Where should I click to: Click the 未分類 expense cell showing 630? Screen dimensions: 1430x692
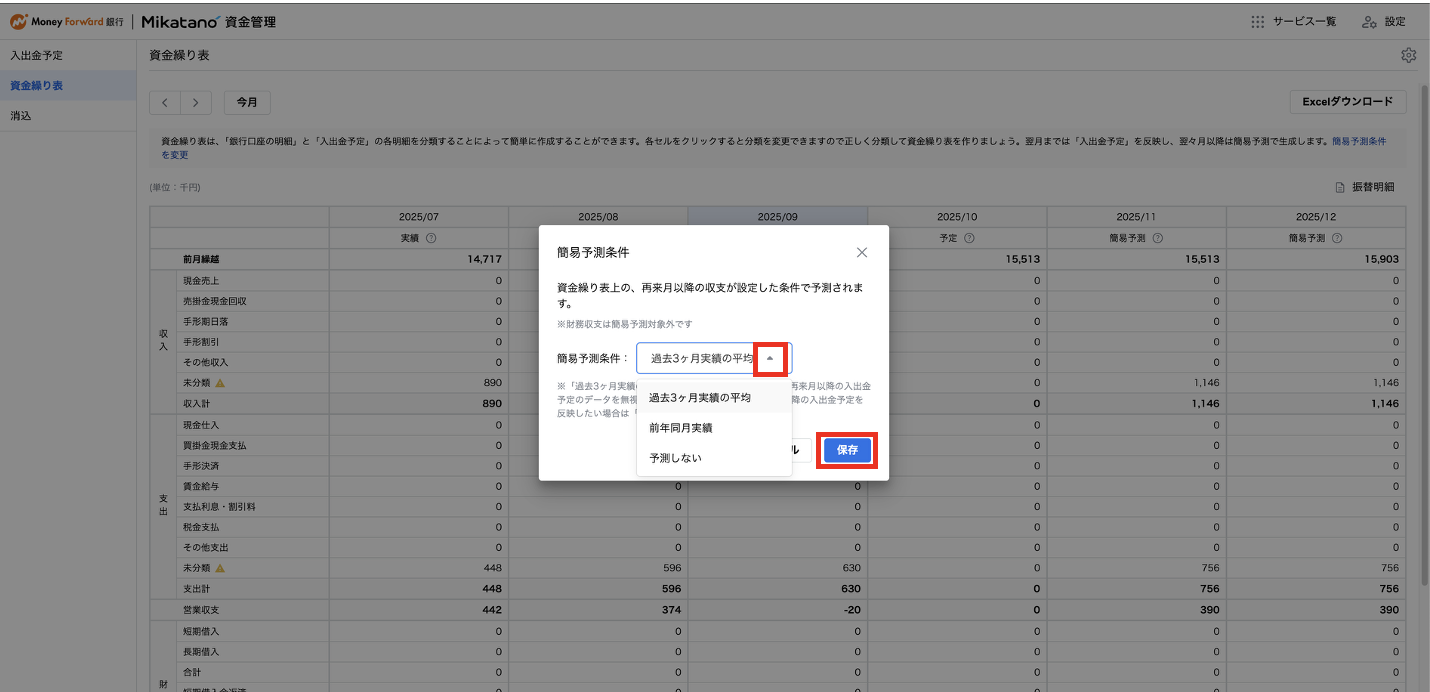[777, 568]
